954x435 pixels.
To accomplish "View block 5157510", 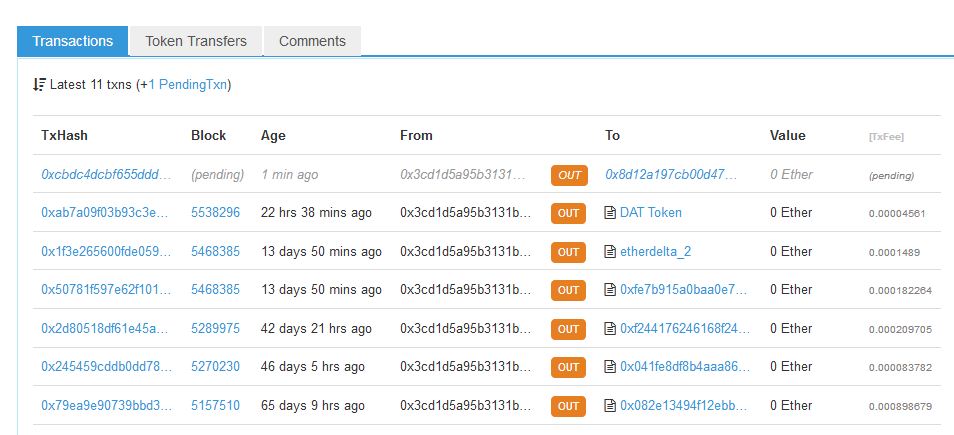I will tap(215, 406).
